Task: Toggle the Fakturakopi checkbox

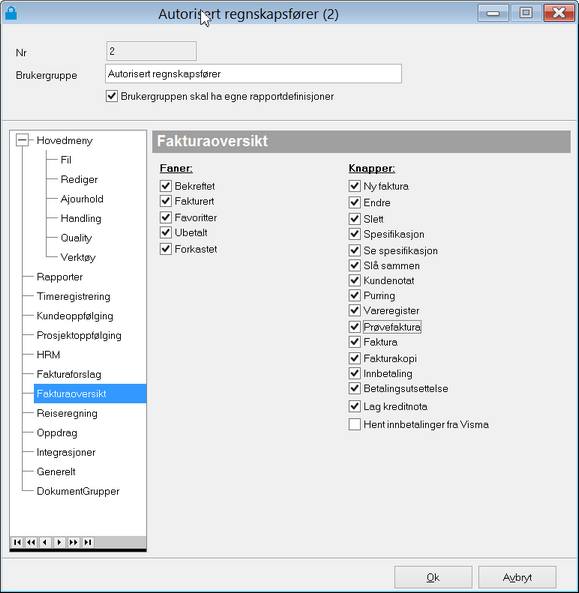Action: point(354,358)
